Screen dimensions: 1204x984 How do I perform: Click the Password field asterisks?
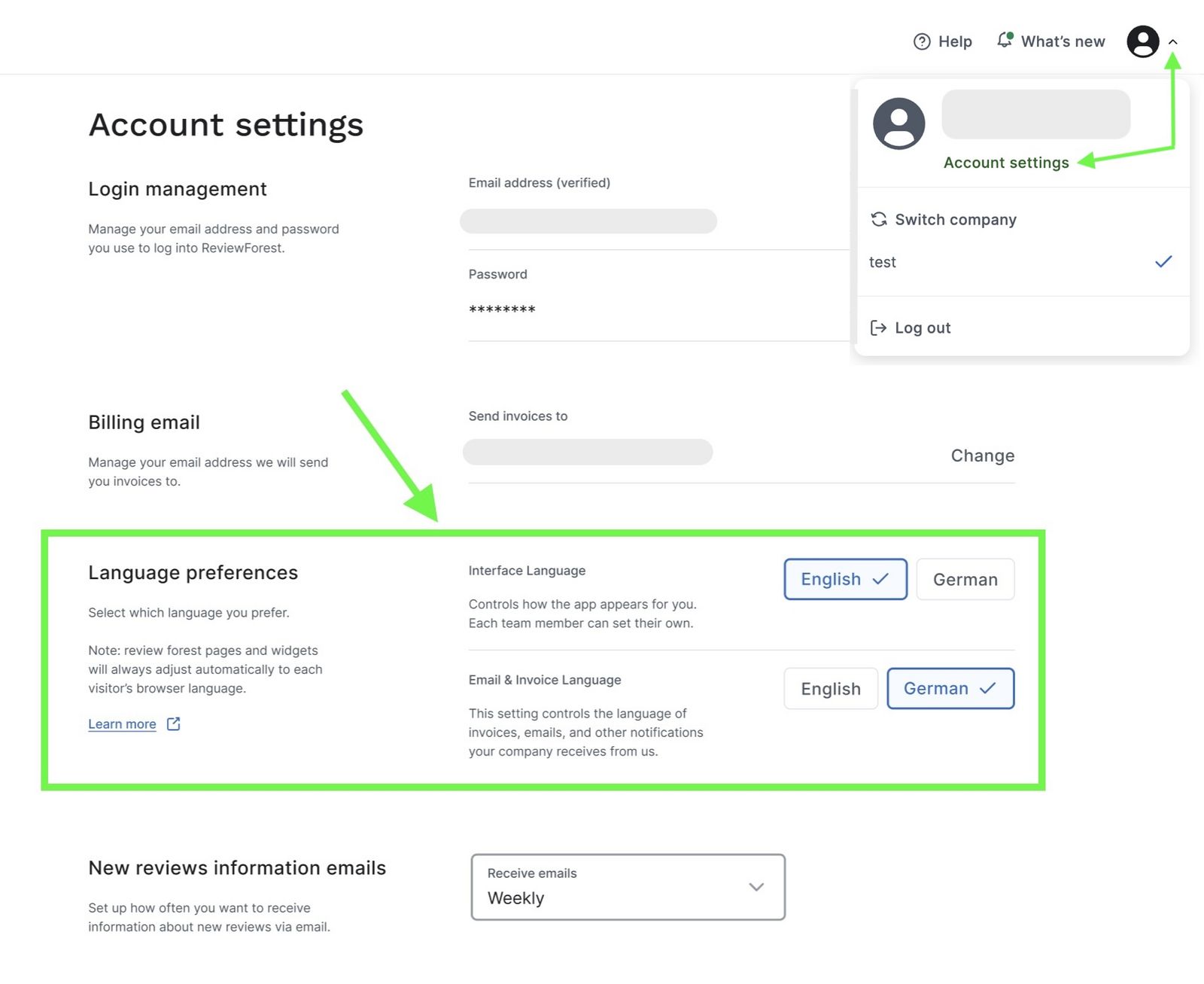click(x=502, y=309)
